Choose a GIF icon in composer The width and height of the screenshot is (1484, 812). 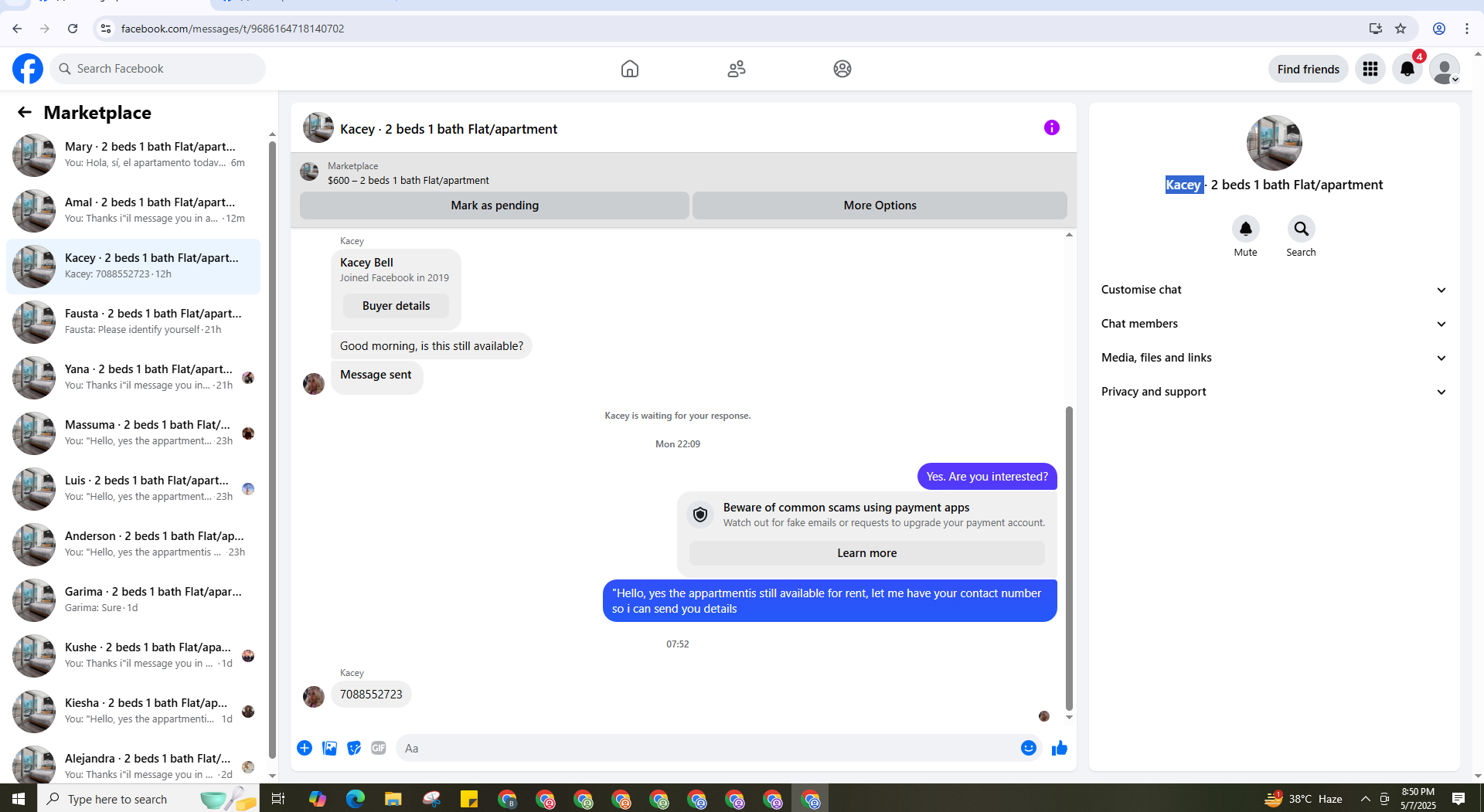379,748
